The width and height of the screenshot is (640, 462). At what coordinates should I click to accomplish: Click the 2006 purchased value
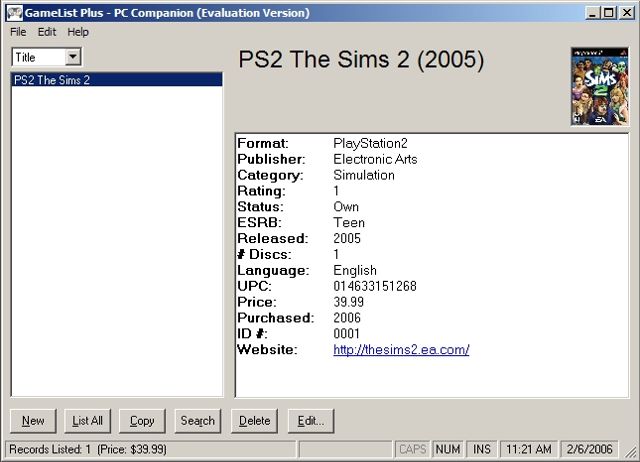(x=347, y=318)
